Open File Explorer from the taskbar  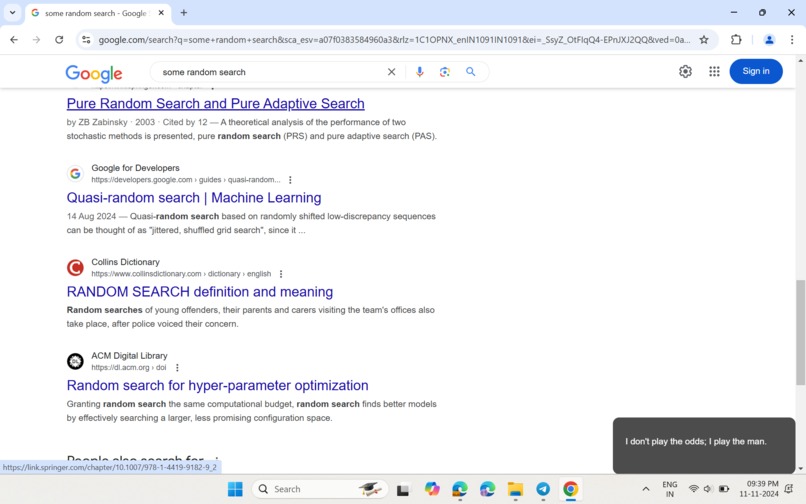coord(515,489)
